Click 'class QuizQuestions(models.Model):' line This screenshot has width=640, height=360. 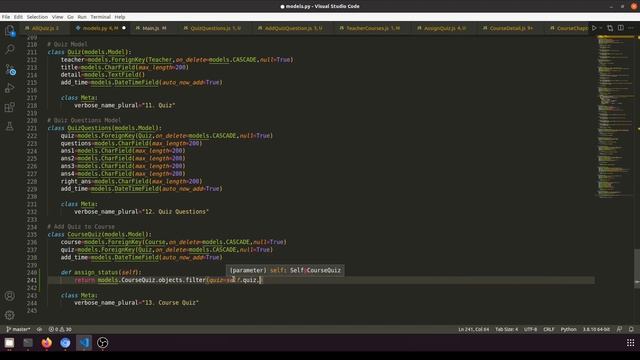[x=104, y=128]
